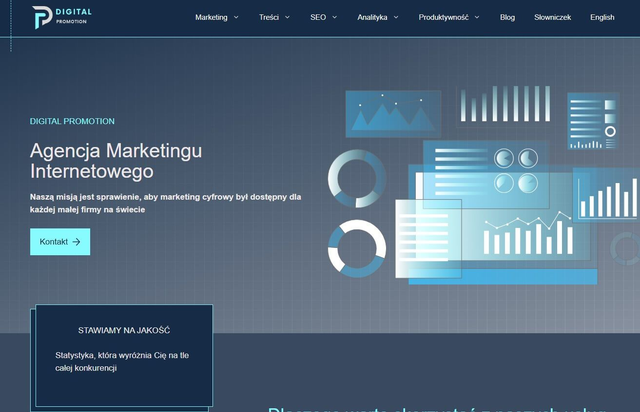Click the Agencja Marketingu Internetowego heading
This screenshot has height=412, width=640.
(x=117, y=161)
